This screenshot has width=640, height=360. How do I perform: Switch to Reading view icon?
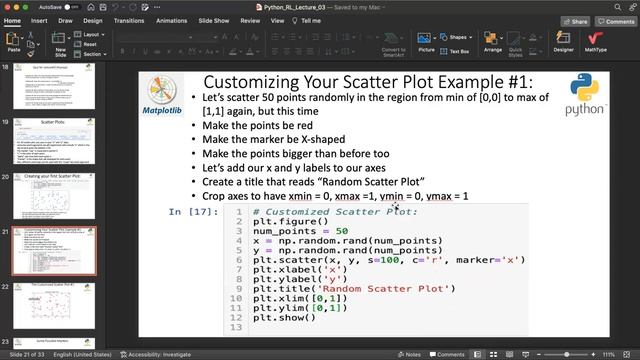point(509,354)
